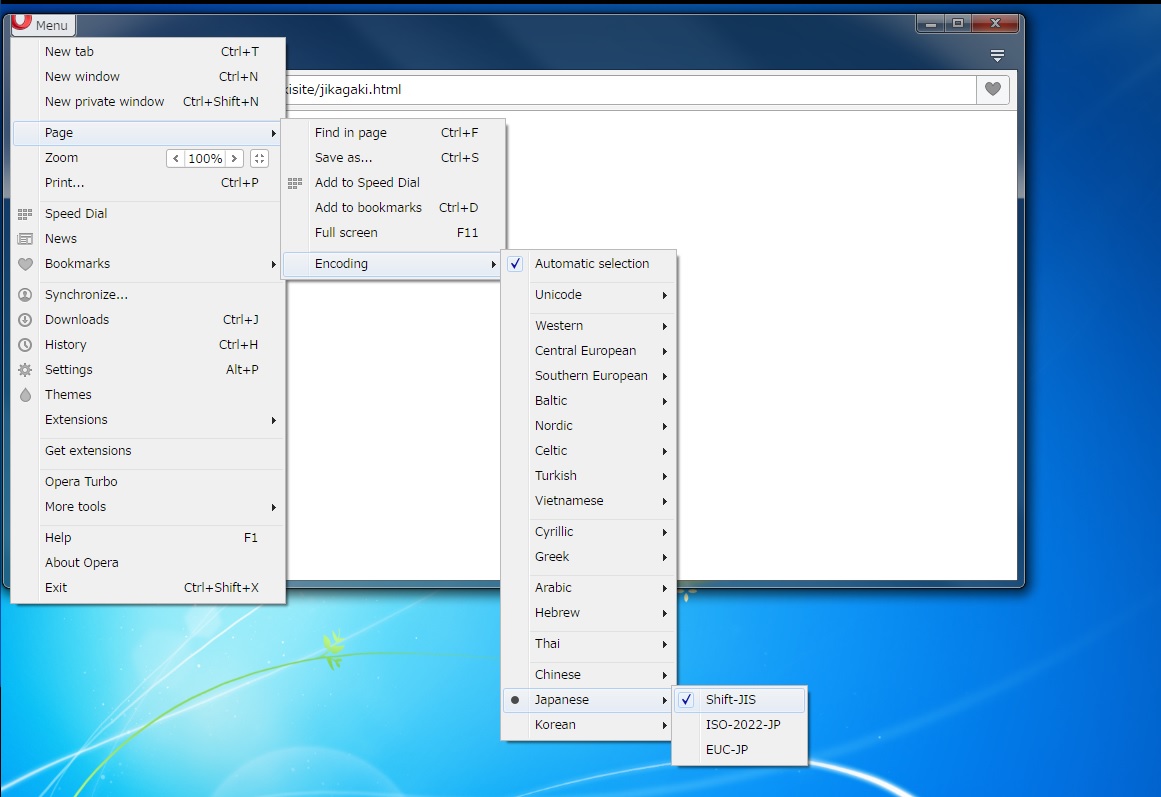Click the zoom full screen toggle icon

pyautogui.click(x=259, y=159)
